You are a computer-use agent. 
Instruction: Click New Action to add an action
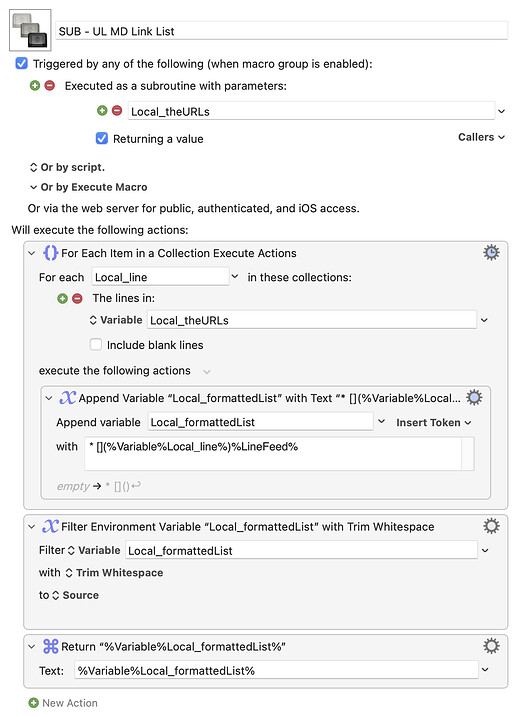[63, 703]
